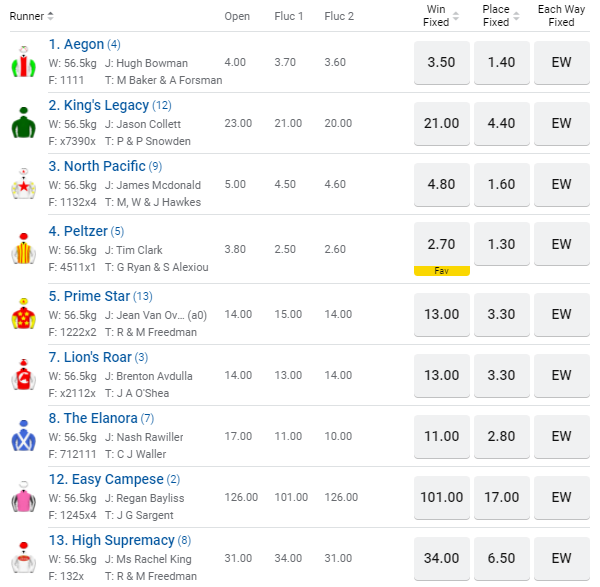
Task: Click Easy Campese's pink silks icon
Action: coord(22,497)
